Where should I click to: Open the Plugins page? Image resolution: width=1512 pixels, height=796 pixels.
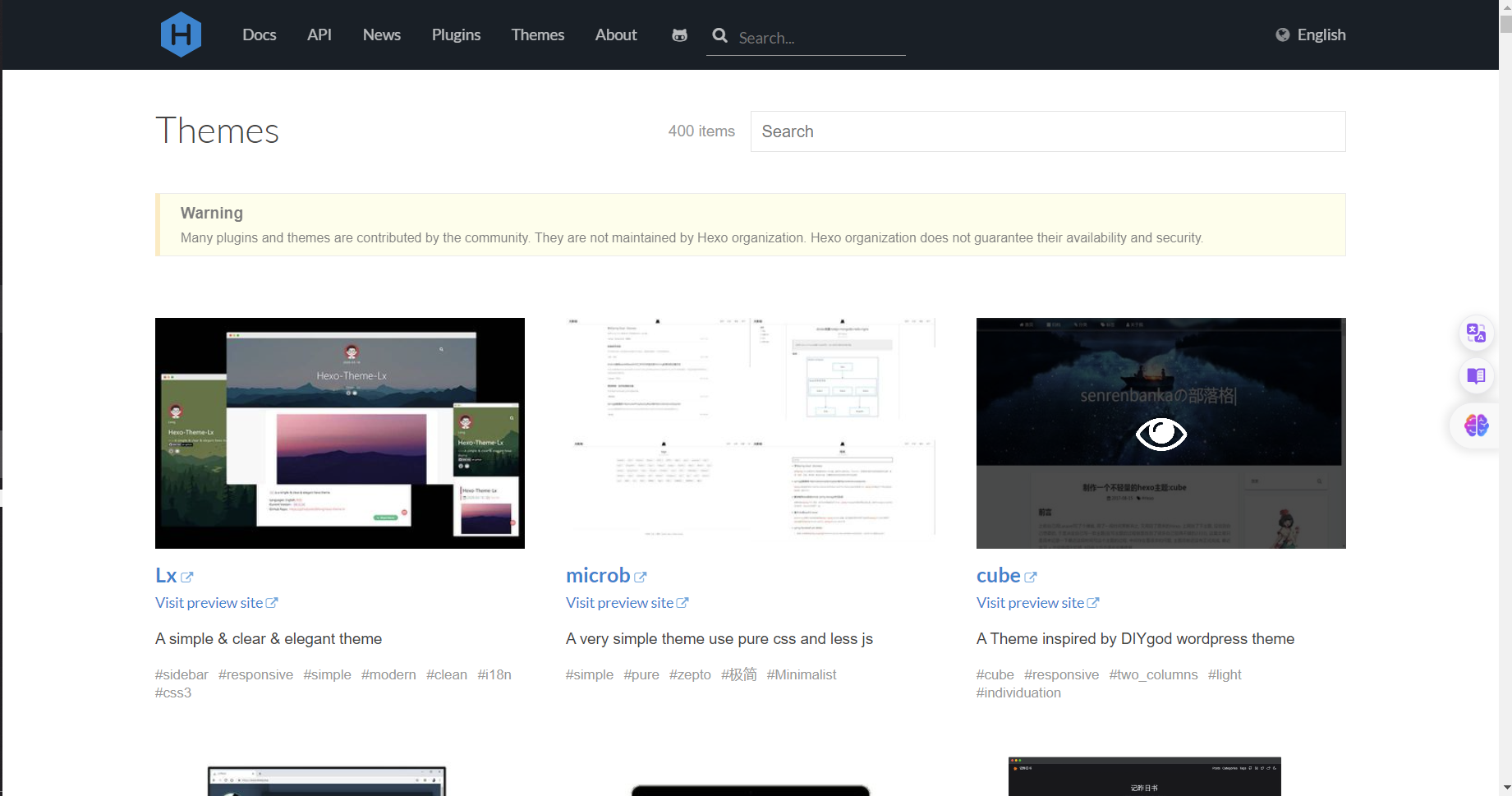(x=456, y=35)
